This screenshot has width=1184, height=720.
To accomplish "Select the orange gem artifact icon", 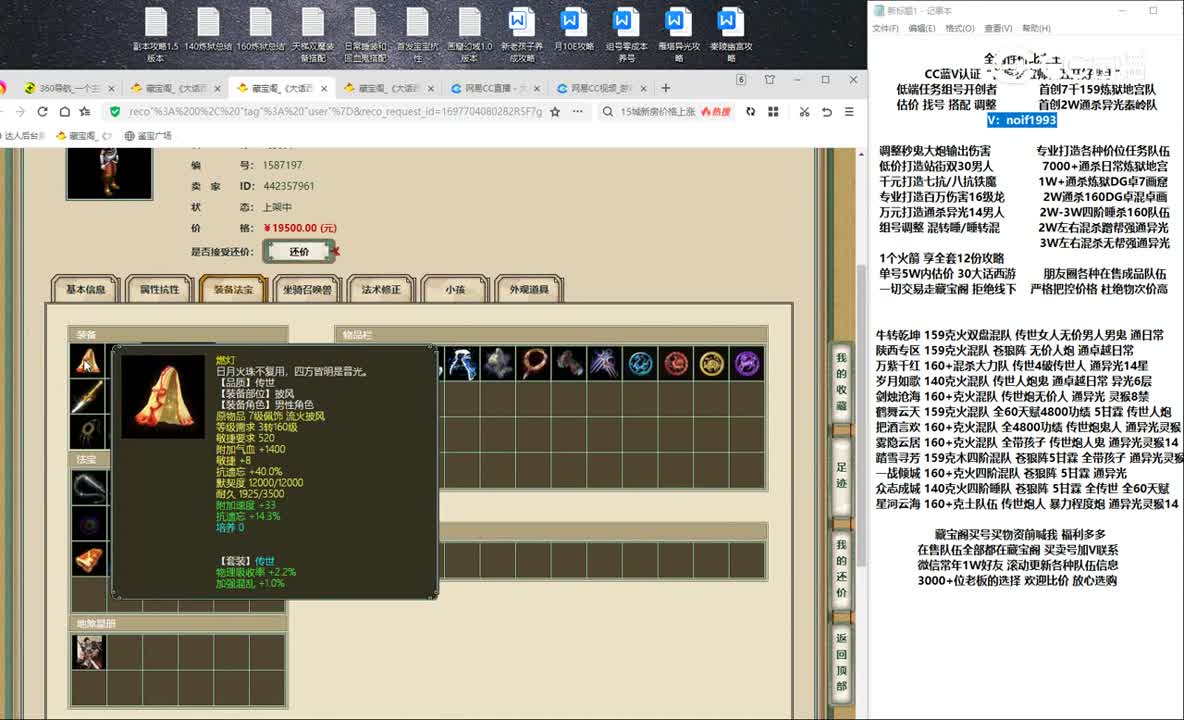I will click(x=89, y=558).
